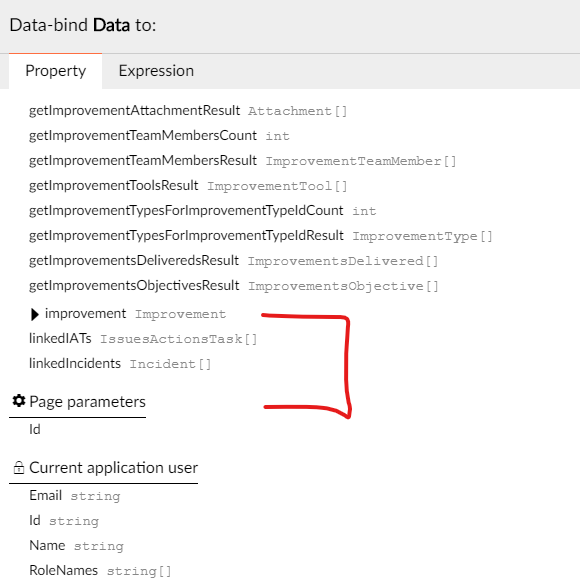
Task: Choose the linkedIATs property
Action: point(143,339)
